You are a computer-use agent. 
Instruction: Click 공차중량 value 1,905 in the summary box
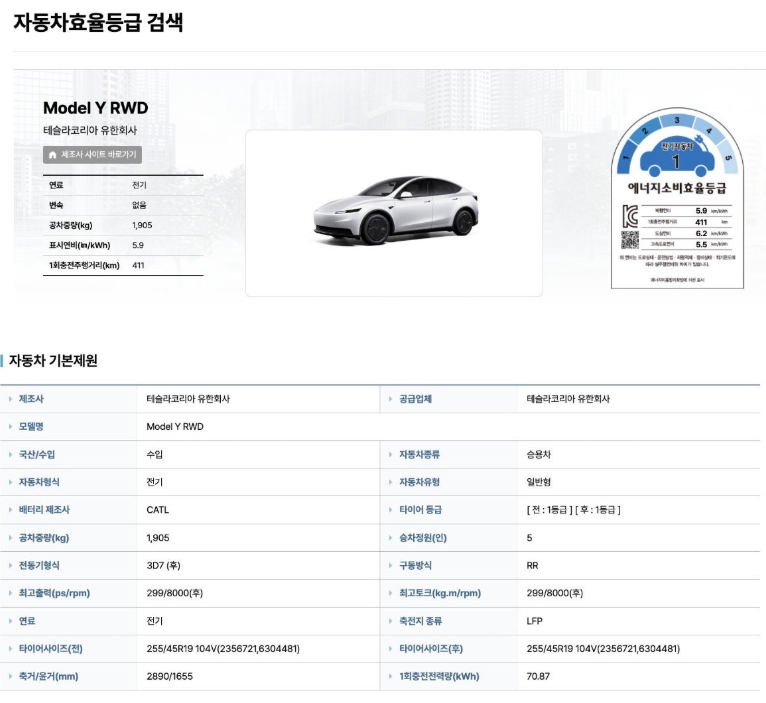pos(142,225)
